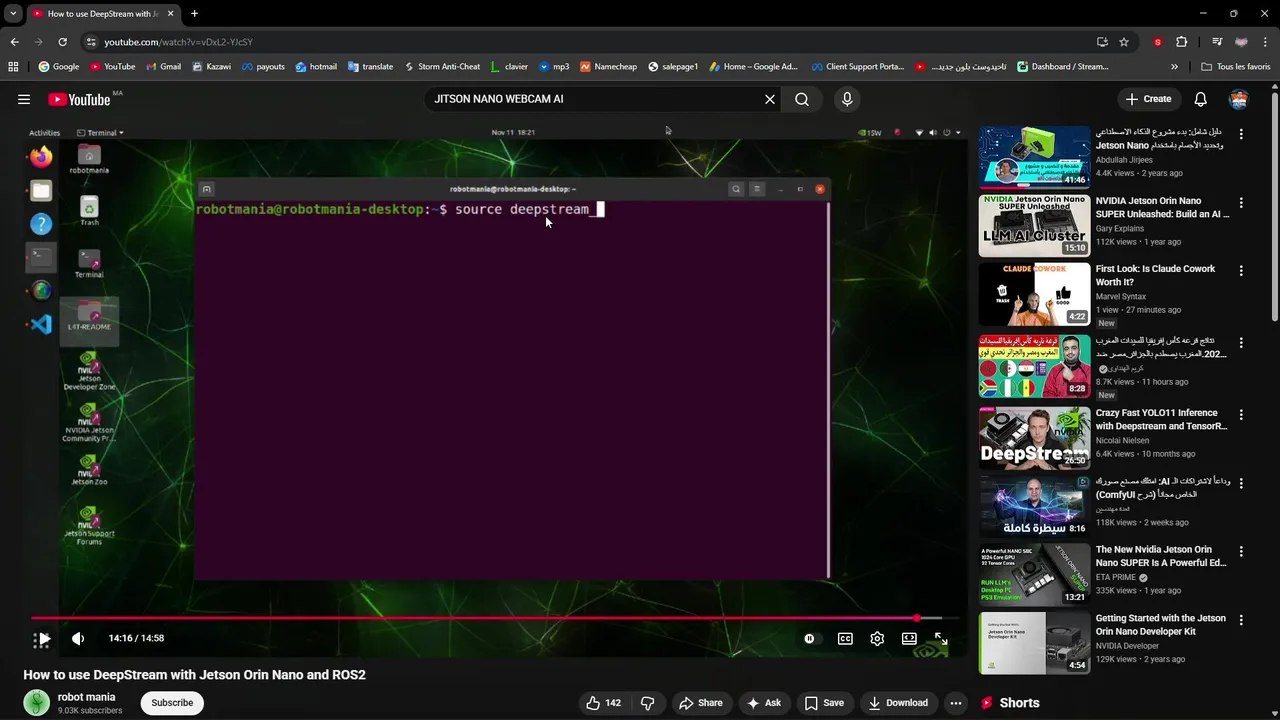This screenshot has width=1280, height=720.
Task: Open NVIDIA Jetson Orin Nano SUPER thumbnail
Action: pyautogui.click(x=1034, y=226)
